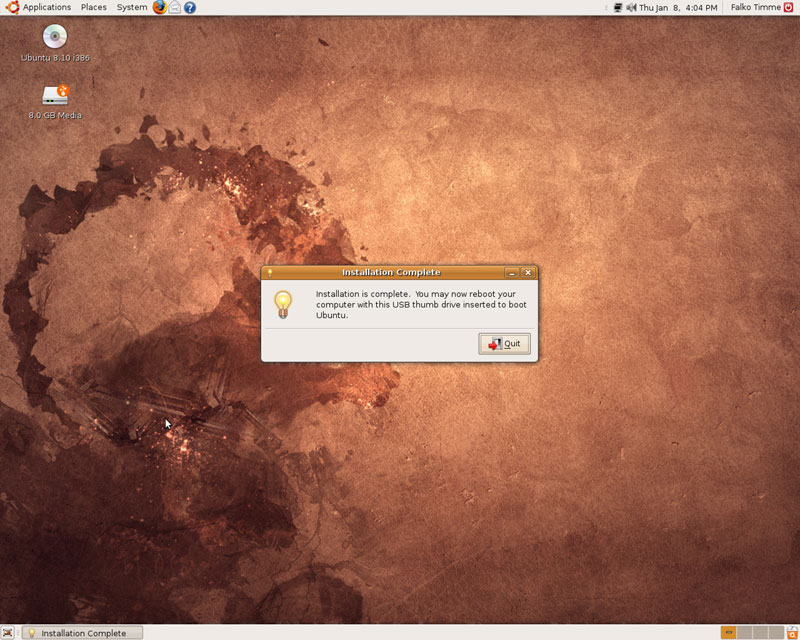
Task: Click the red power/shutdown icon
Action: coord(789,7)
